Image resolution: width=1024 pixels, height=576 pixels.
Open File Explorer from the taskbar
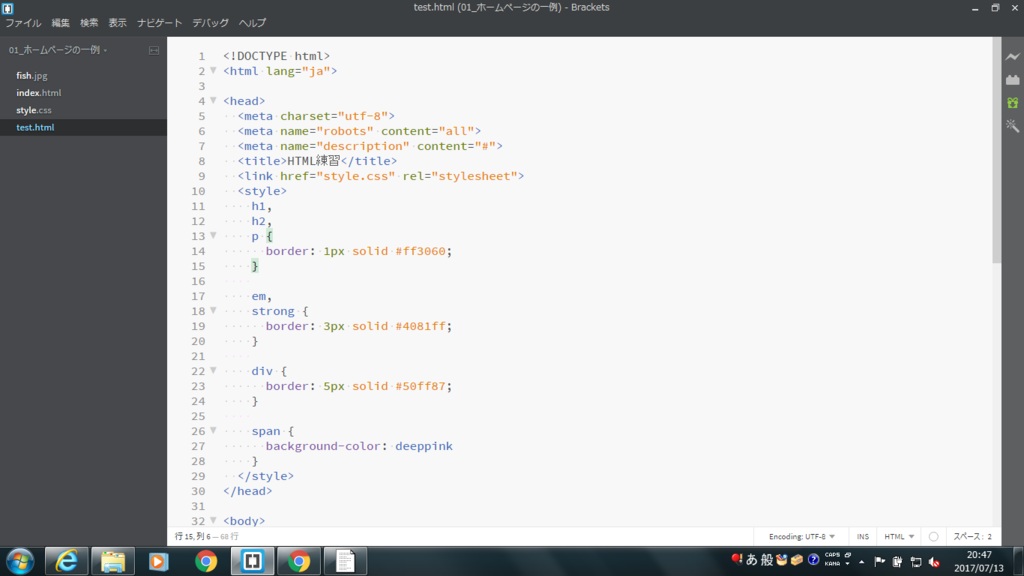click(113, 561)
